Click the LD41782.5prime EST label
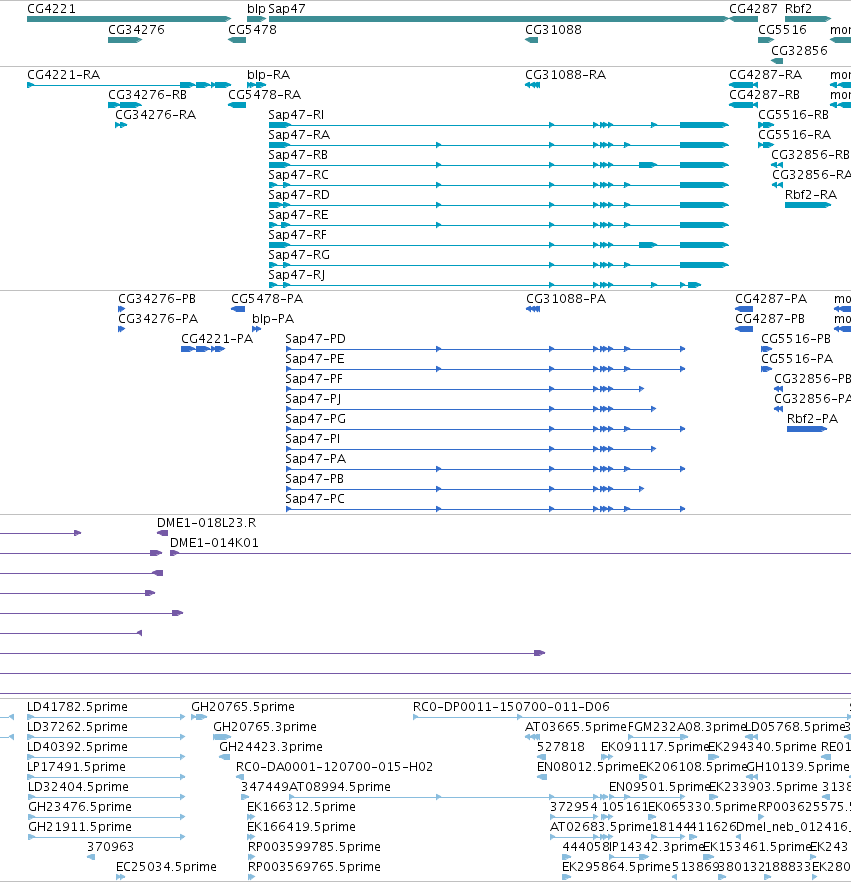The image size is (851, 882). [78, 706]
